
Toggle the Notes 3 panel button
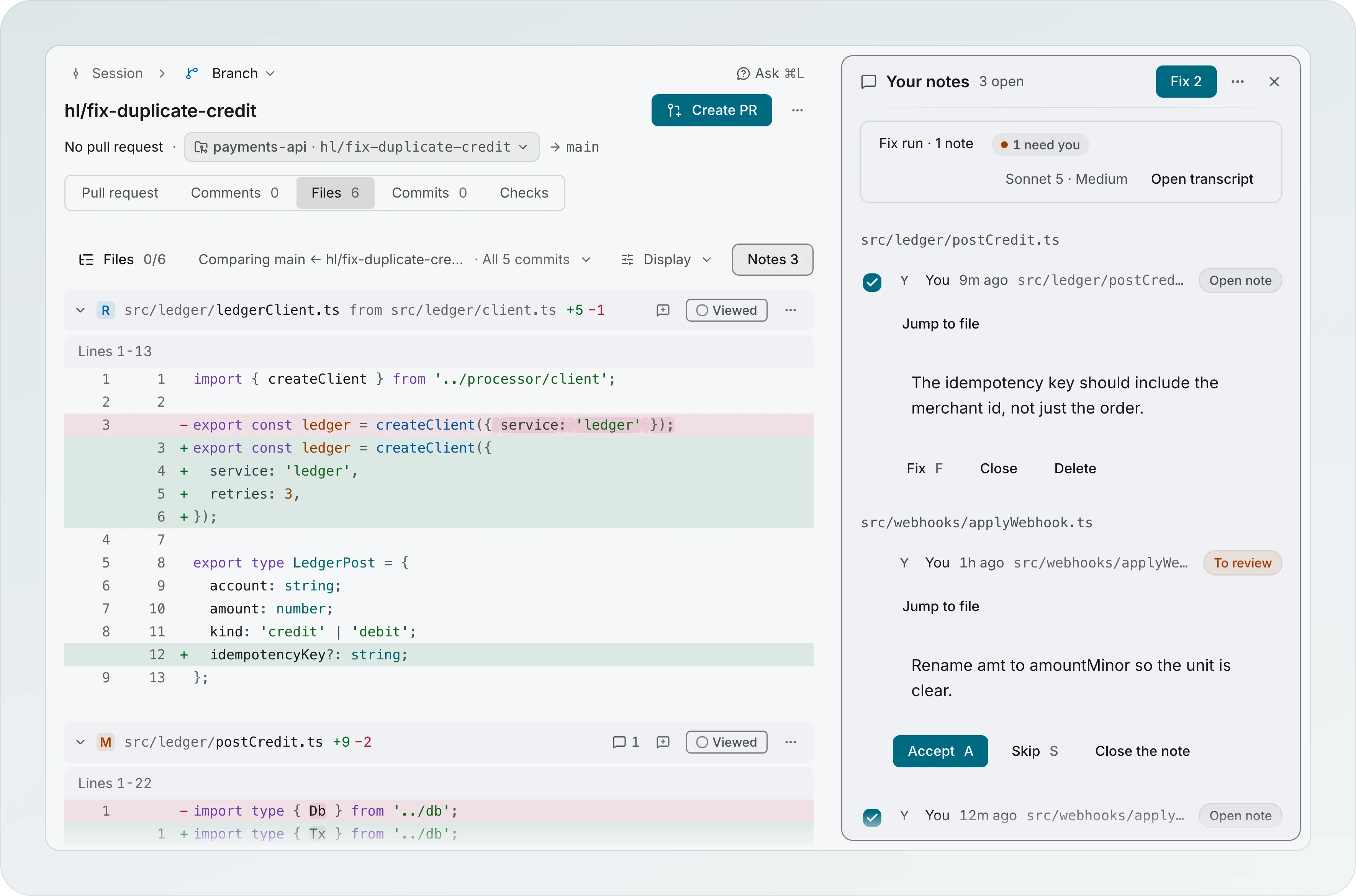click(x=772, y=260)
